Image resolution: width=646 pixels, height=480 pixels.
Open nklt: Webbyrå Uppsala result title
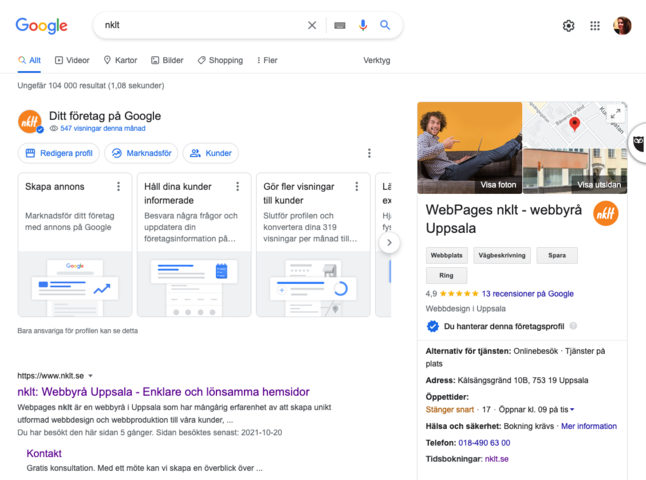pyautogui.click(x=163, y=392)
